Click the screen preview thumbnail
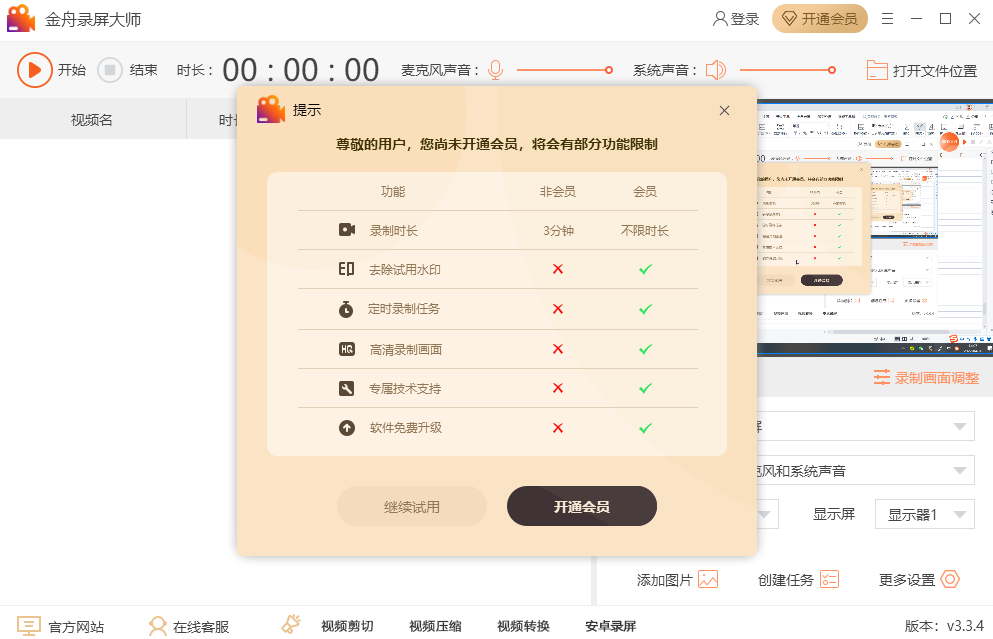This screenshot has width=993, height=639. pos(875,228)
